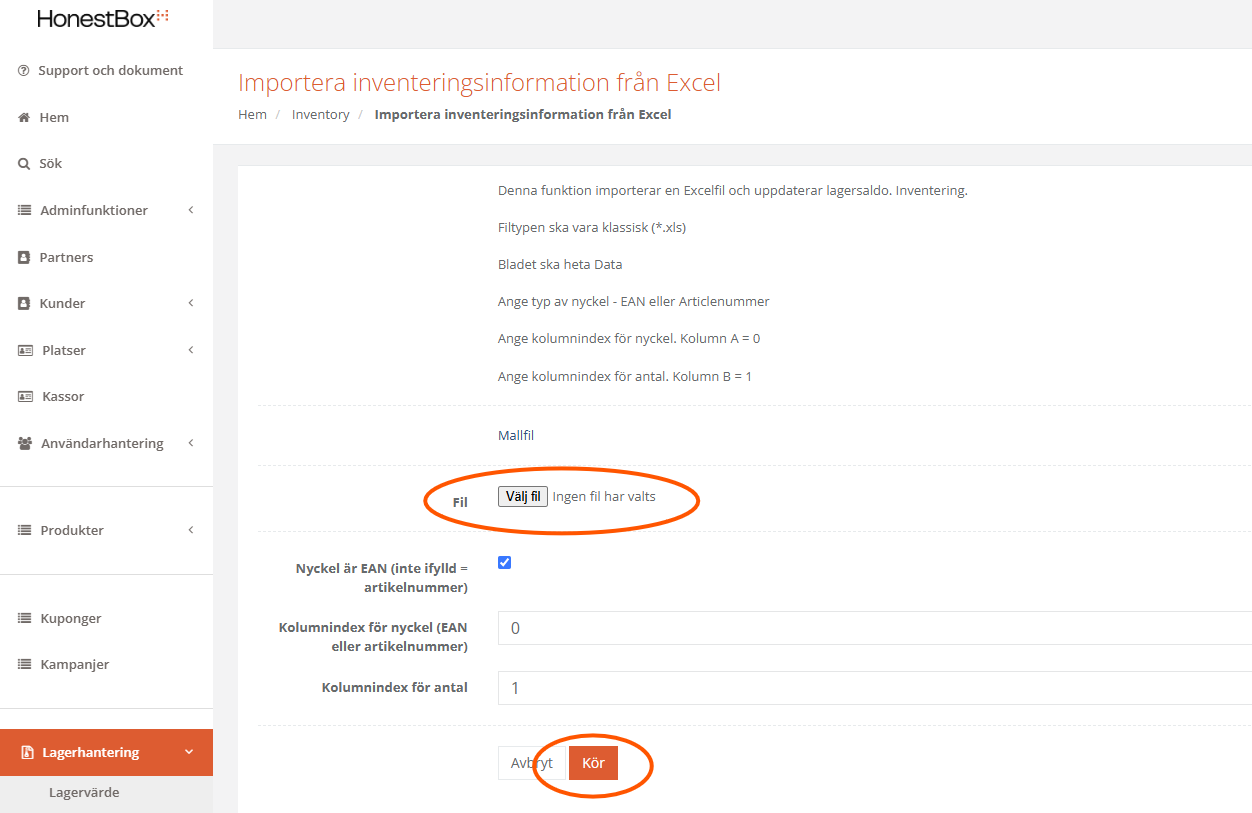Click the Partners sidebar icon
The width and height of the screenshot is (1252, 813).
coord(24,258)
